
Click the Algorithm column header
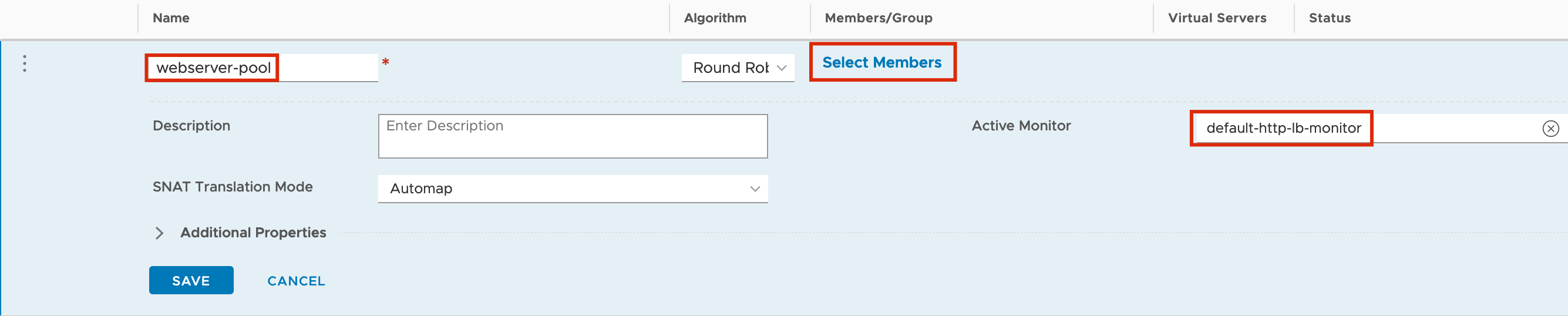click(715, 18)
